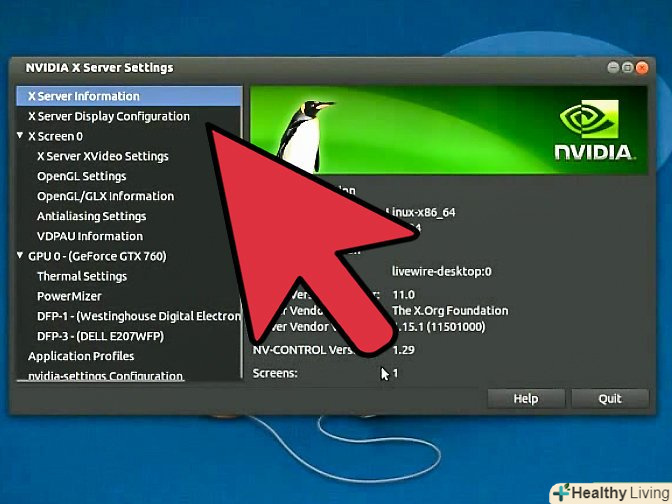Image resolution: width=672 pixels, height=504 pixels.
Task: Open OpenGL Settings page
Action: point(81,176)
